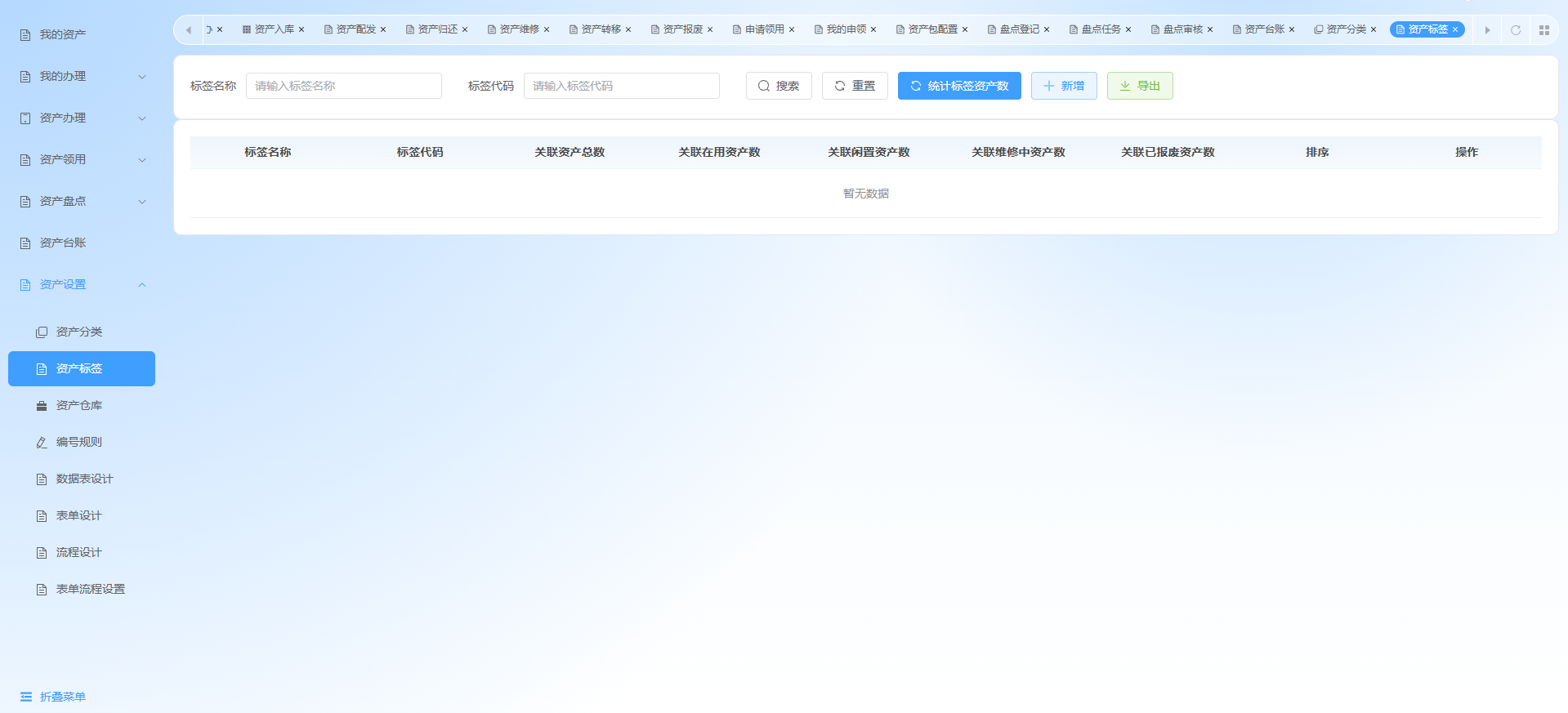This screenshot has height=713, width=1568.
Task: Open 数据表设计 in the sidebar submenu
Action: pyautogui.click(x=82, y=479)
